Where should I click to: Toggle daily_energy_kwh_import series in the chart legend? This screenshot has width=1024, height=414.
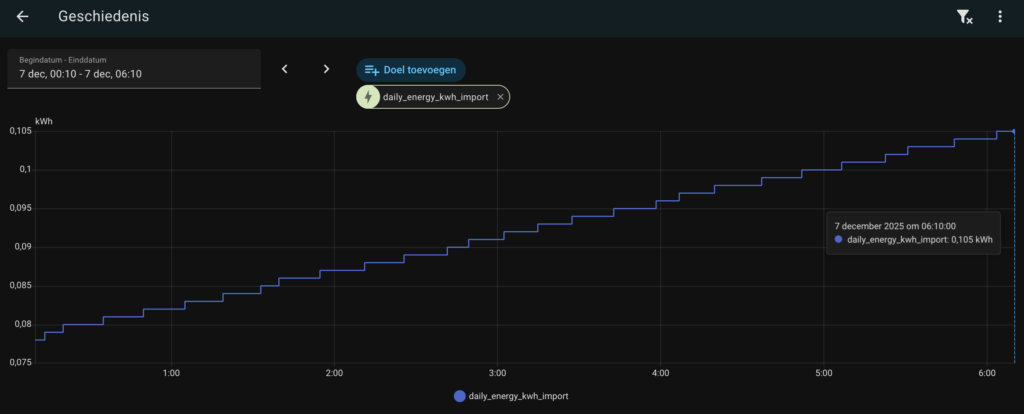[x=518, y=396]
